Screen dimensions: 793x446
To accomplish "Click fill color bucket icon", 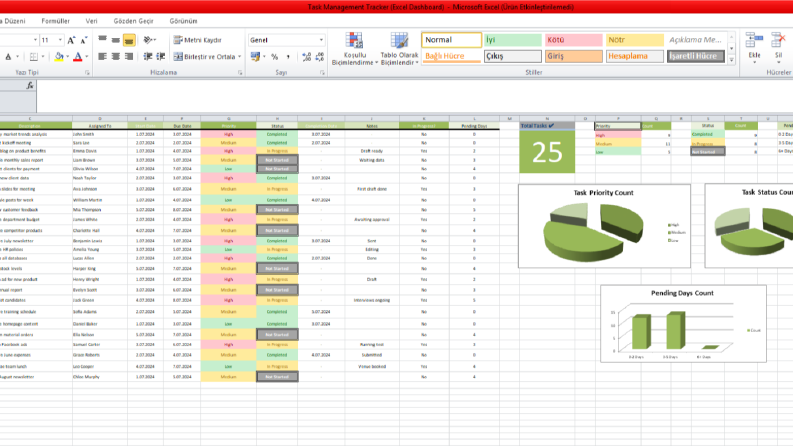I will pos(59,57).
